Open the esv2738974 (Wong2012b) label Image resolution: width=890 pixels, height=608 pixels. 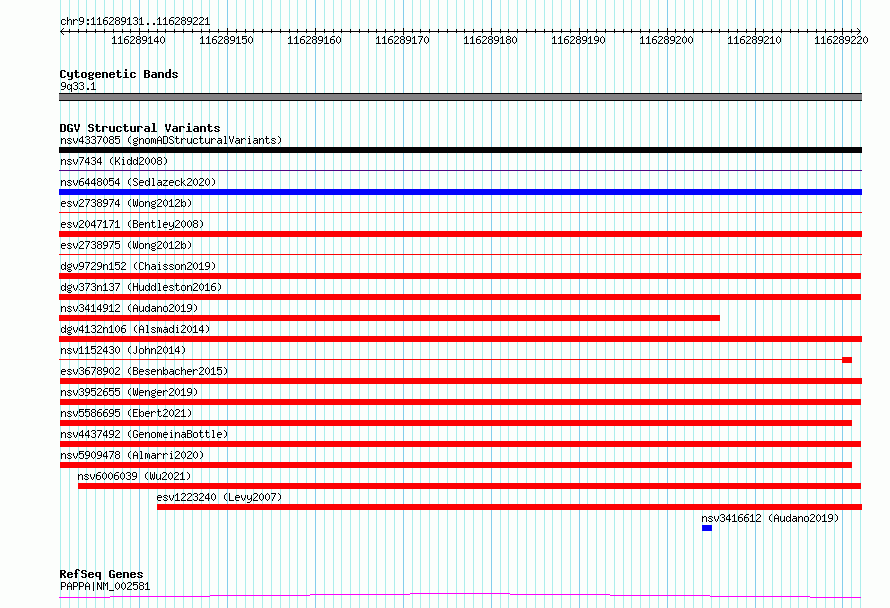[x=126, y=203]
